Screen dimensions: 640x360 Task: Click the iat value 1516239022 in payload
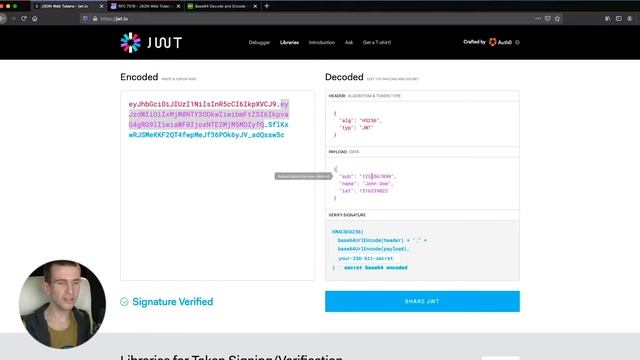click(x=373, y=191)
